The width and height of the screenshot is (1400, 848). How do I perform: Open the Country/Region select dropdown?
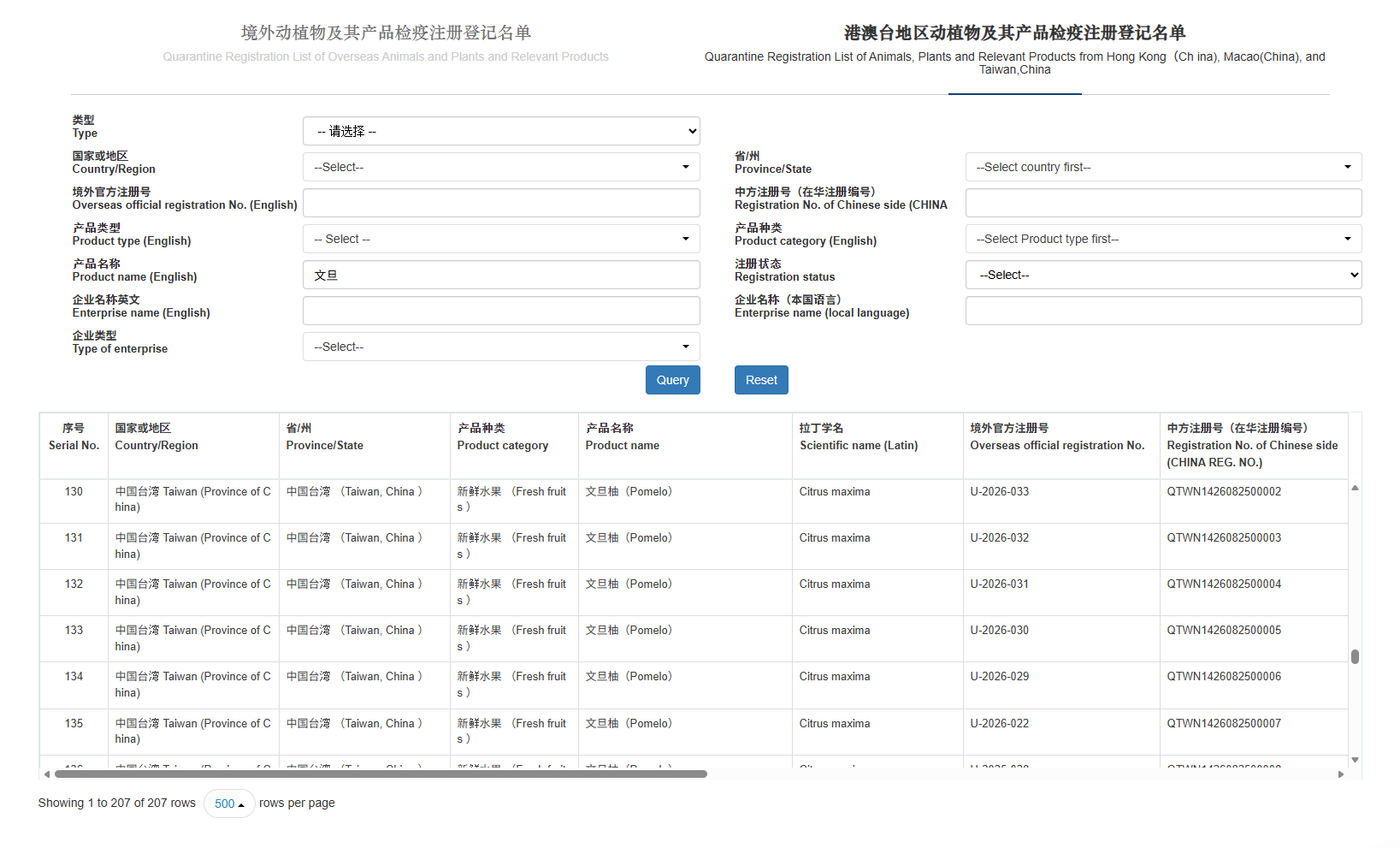[x=501, y=167]
